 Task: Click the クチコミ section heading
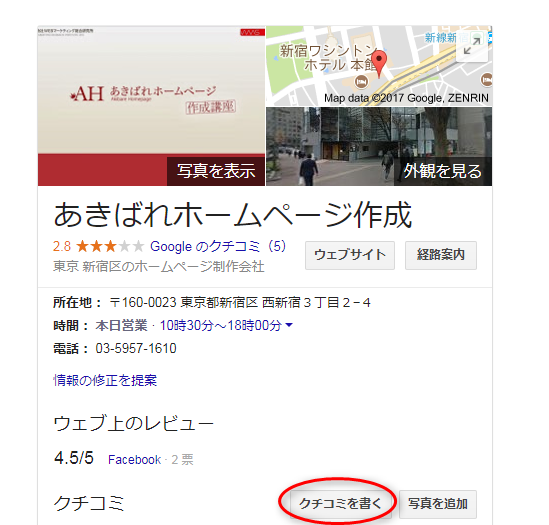coord(89,503)
